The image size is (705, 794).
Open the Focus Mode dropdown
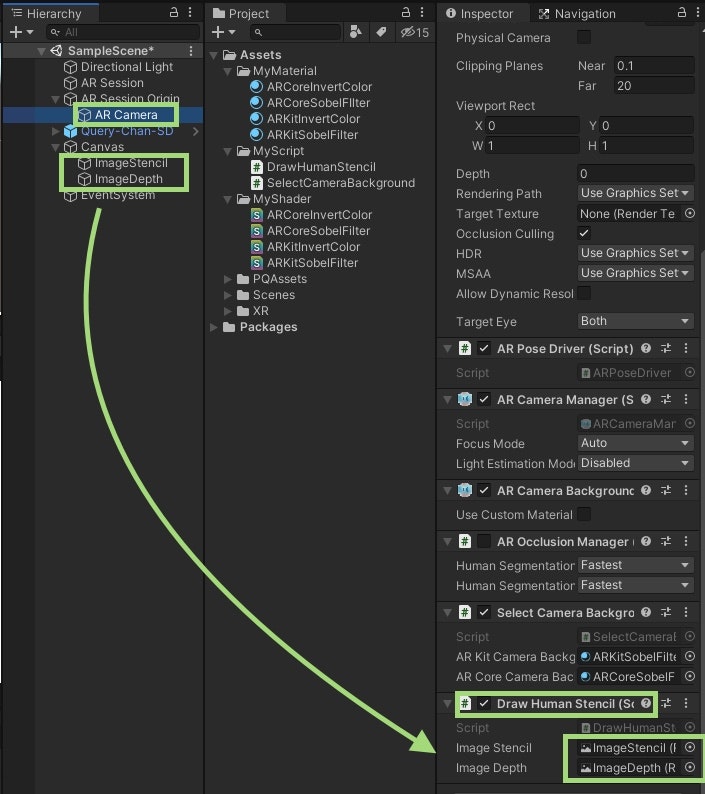coord(635,444)
